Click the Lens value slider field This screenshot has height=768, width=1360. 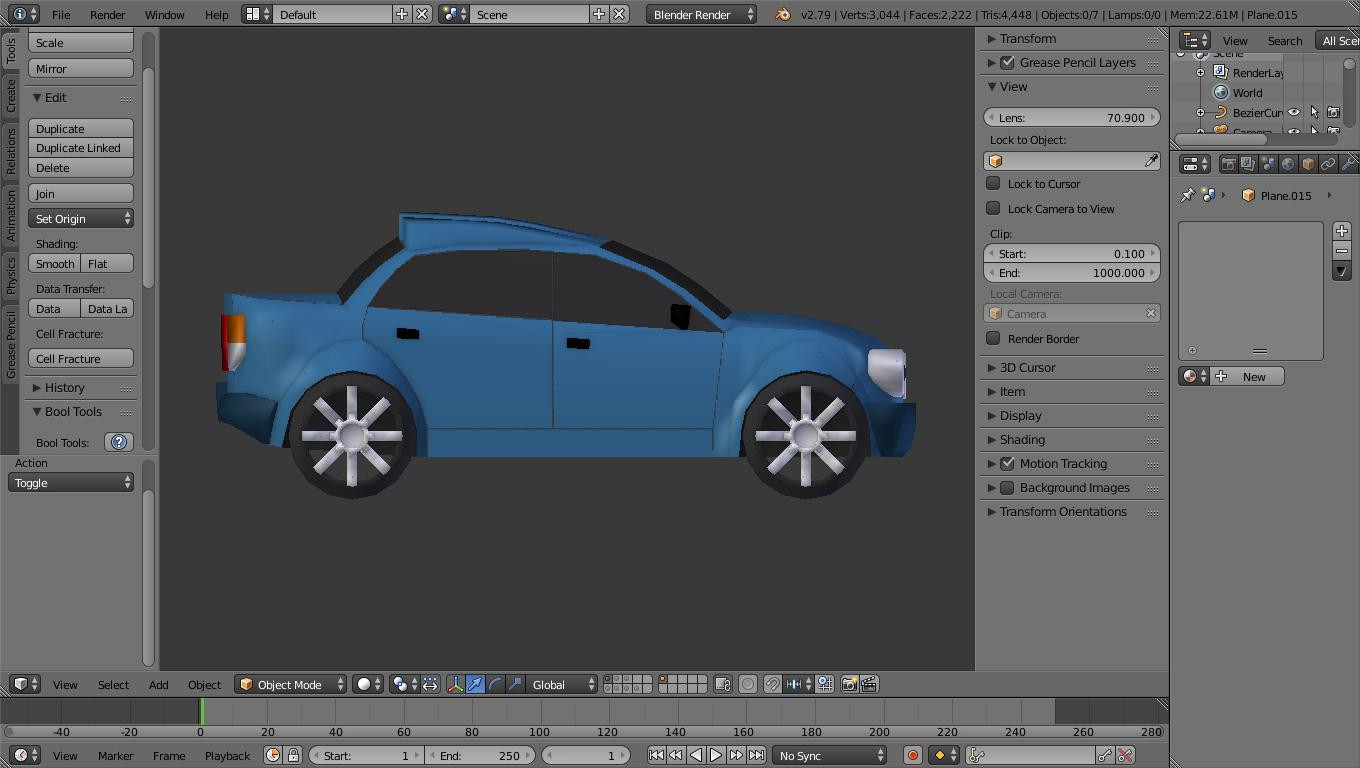1071,117
